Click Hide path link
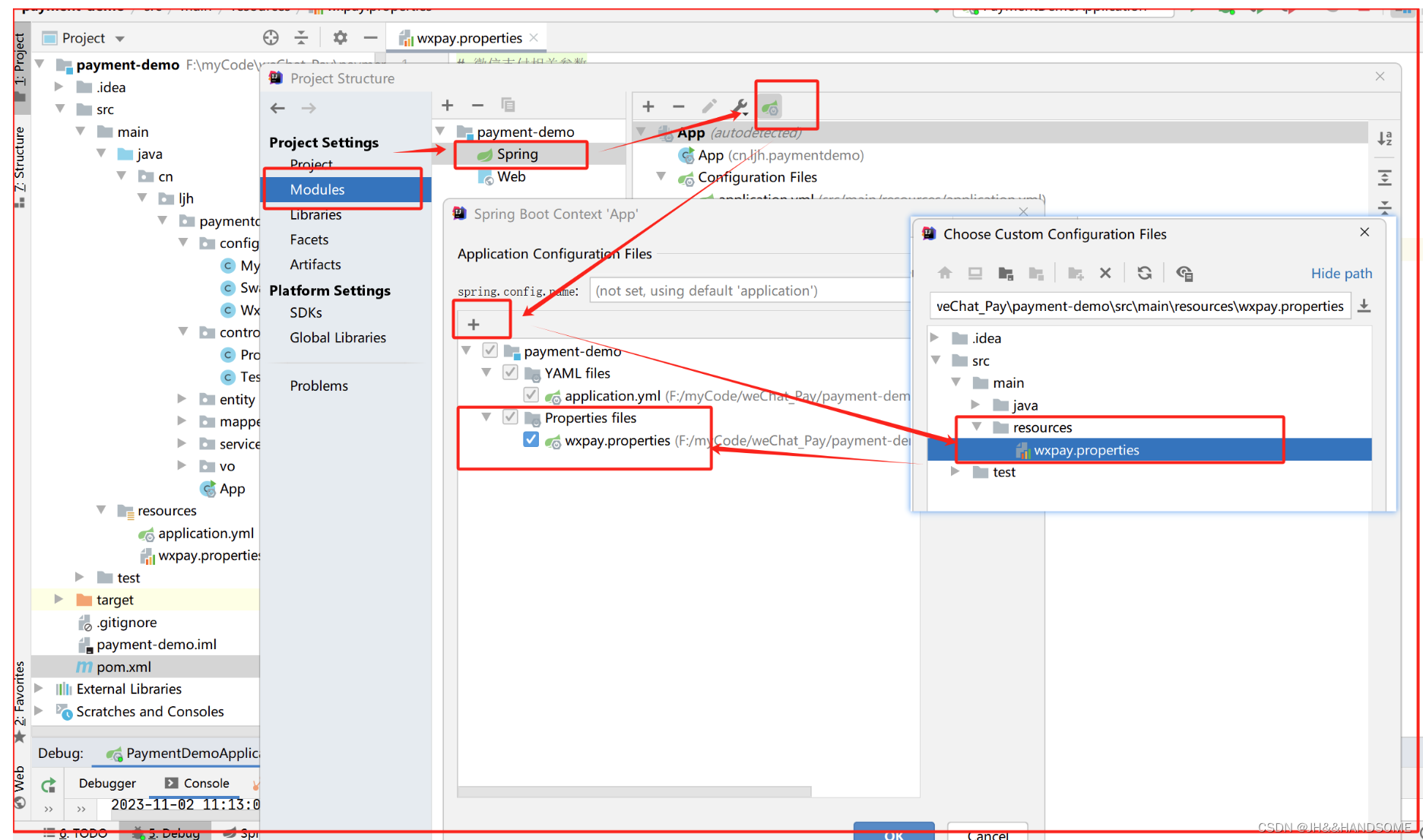Screen dimensions: 1423x840 click(x=1342, y=273)
